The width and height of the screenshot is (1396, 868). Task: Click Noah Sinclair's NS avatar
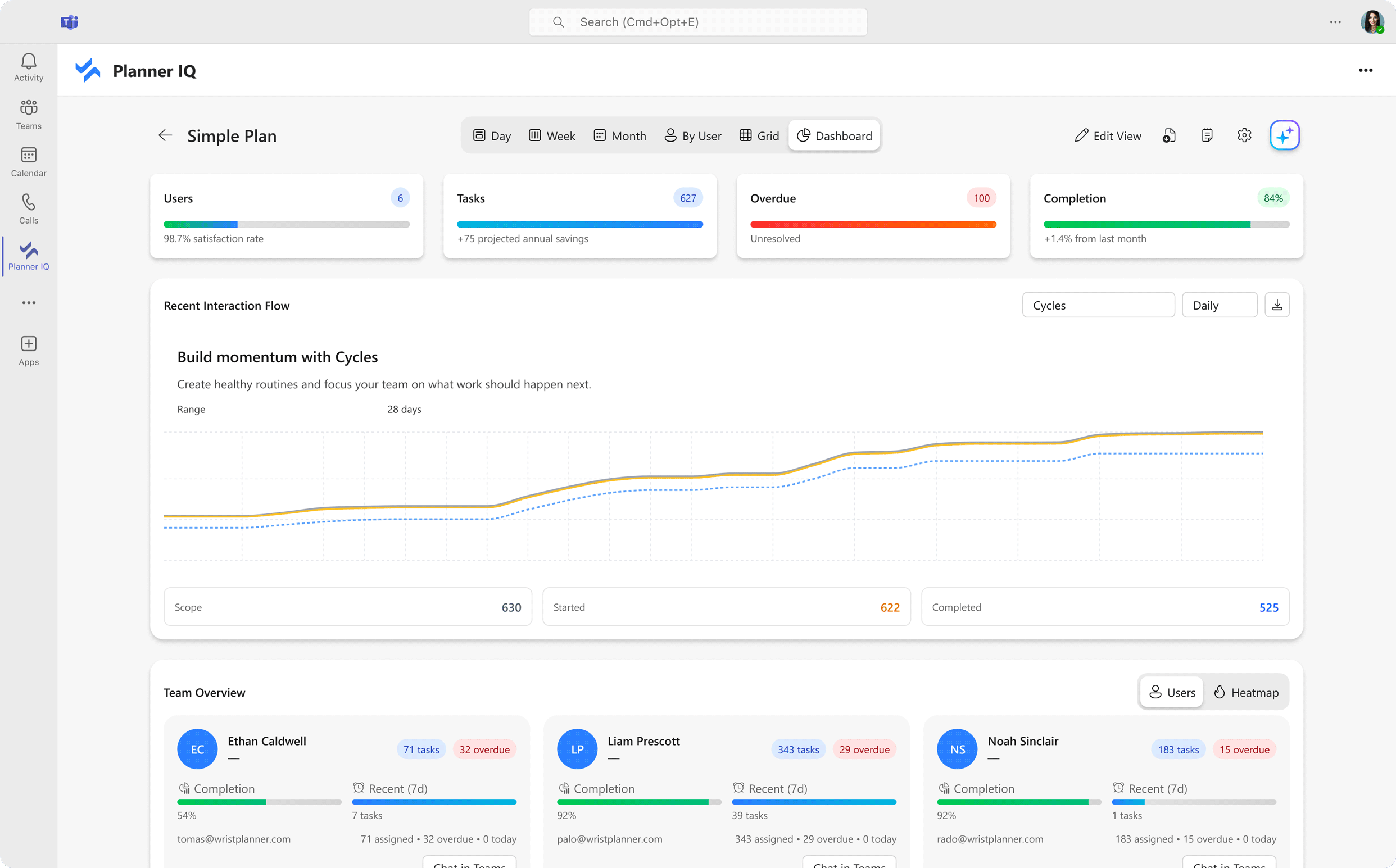click(957, 749)
